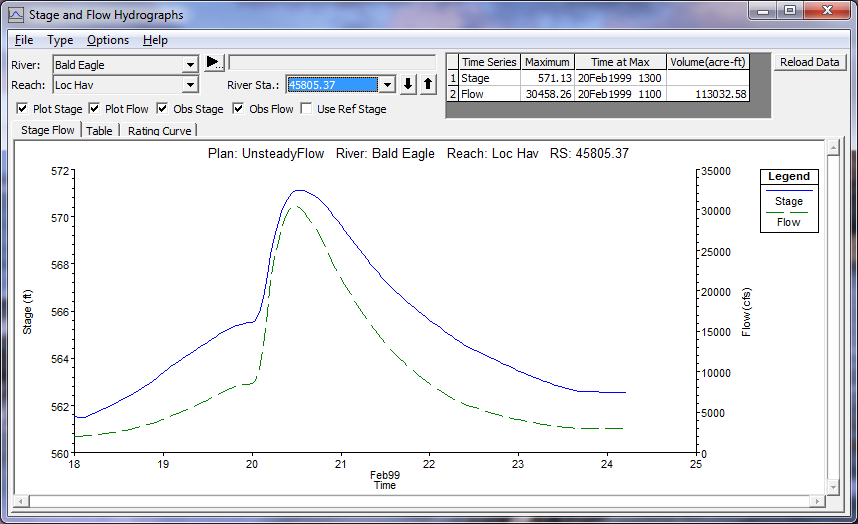Click the animate play arrow button
This screenshot has width=858, height=524.
tap(214, 62)
